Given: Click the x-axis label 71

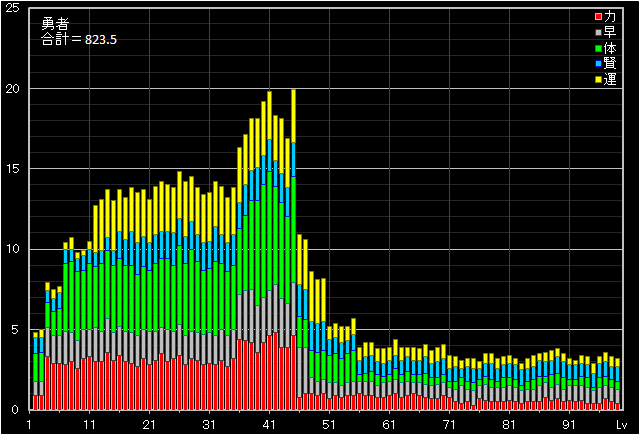Looking at the screenshot, I should click(449, 425).
